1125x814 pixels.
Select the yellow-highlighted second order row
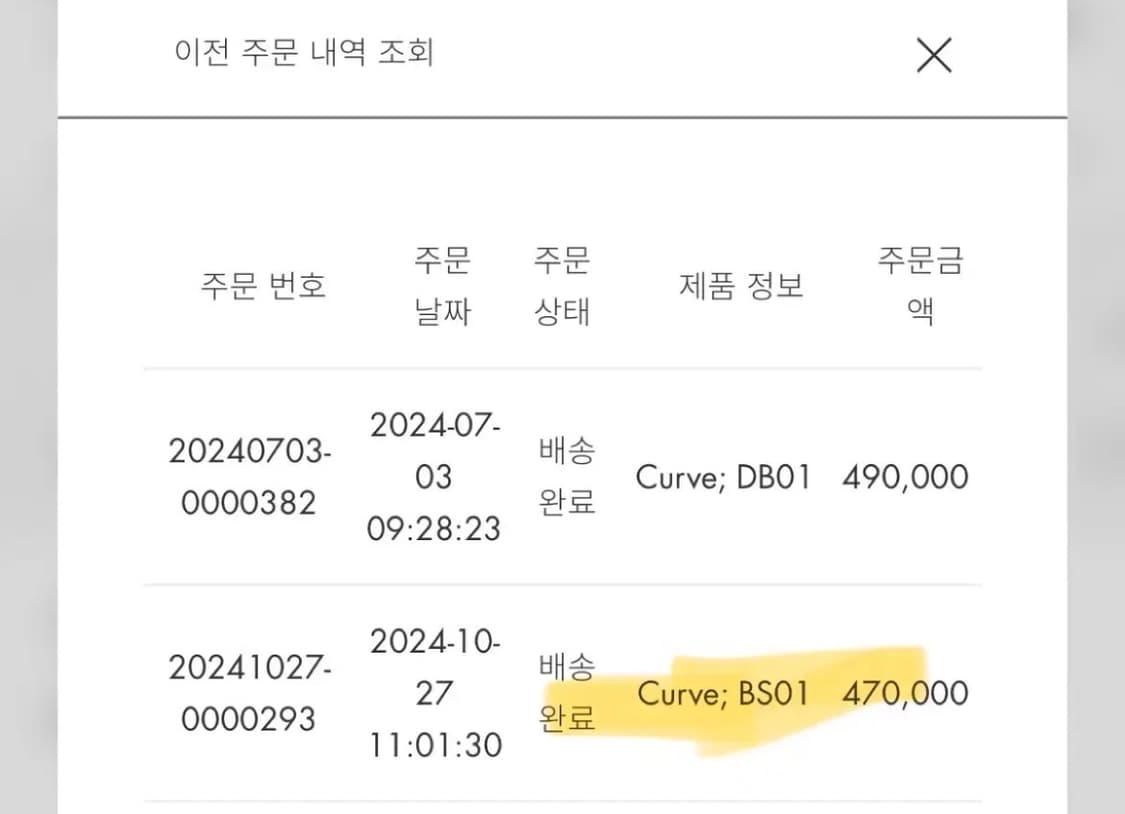(x=560, y=694)
